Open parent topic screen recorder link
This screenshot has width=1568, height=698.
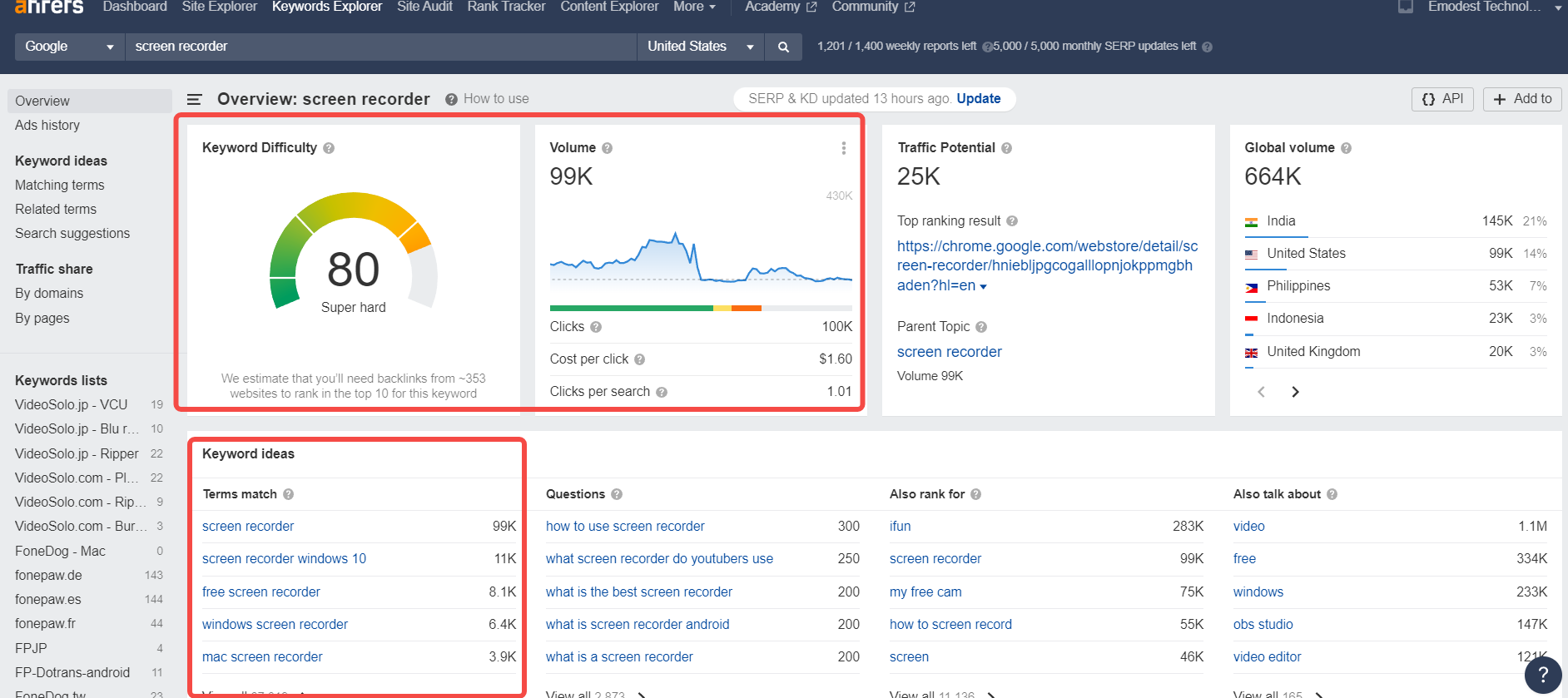click(x=950, y=352)
